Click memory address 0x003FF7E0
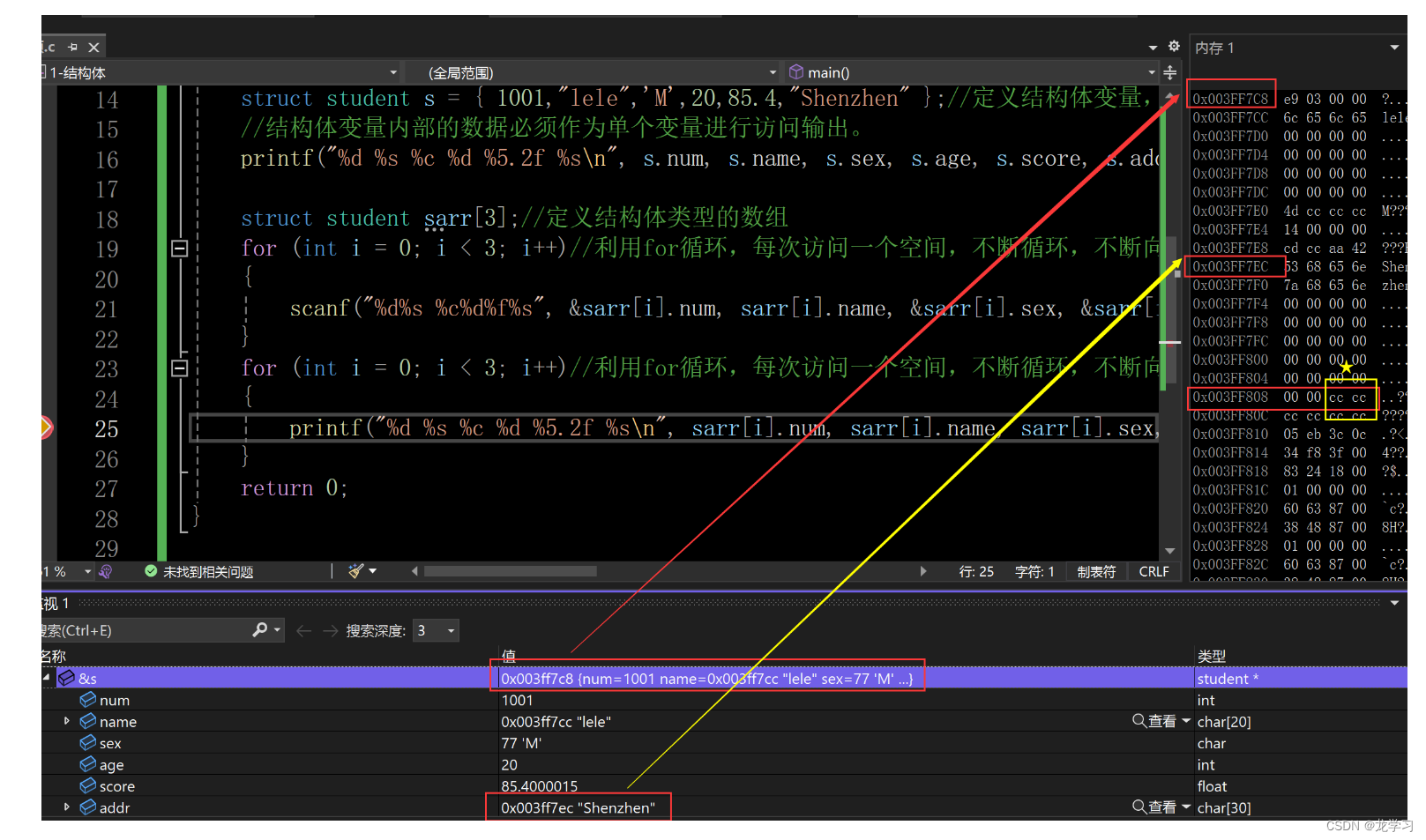Screen dimensions: 1426x840 click(1230, 211)
